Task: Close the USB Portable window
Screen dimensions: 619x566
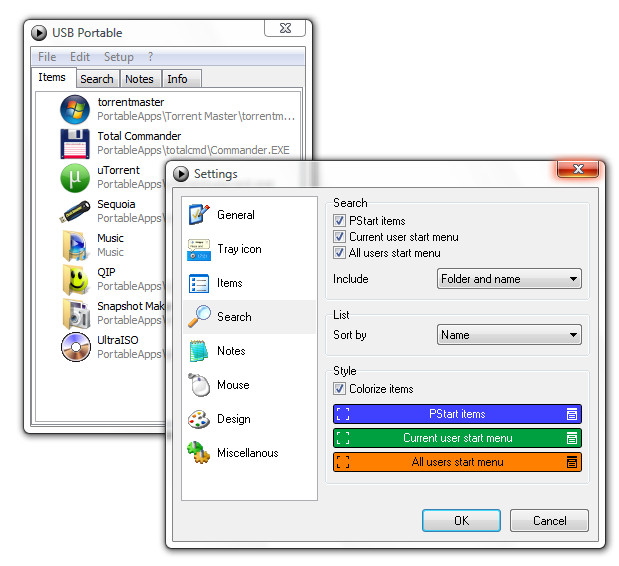Action: click(x=285, y=28)
